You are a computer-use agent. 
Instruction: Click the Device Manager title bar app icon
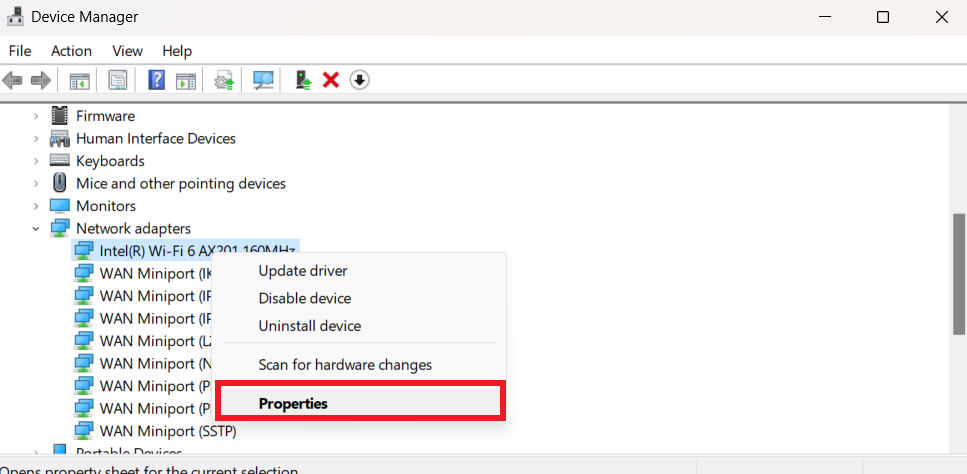[15, 17]
